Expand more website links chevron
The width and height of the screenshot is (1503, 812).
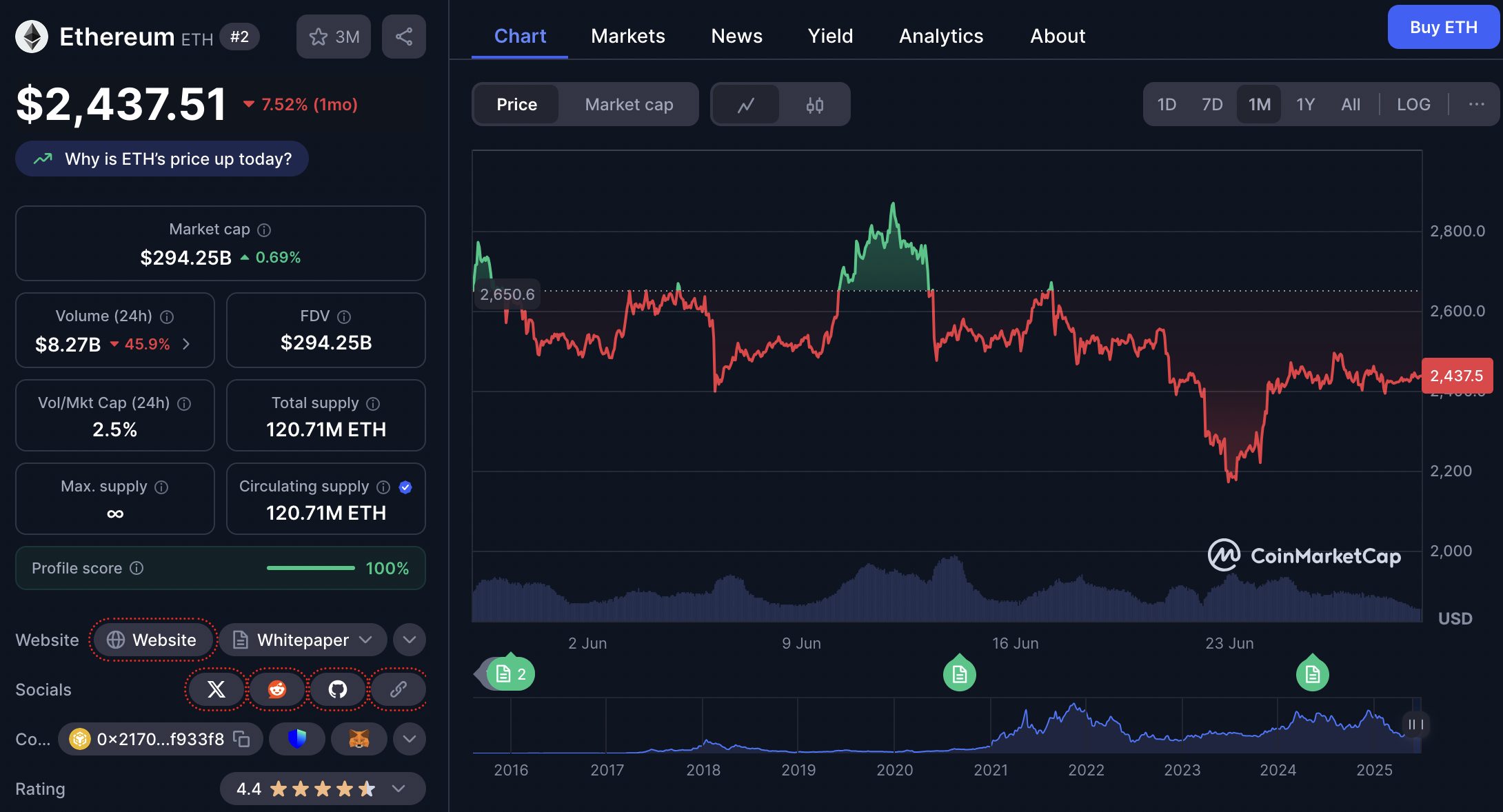pos(410,640)
